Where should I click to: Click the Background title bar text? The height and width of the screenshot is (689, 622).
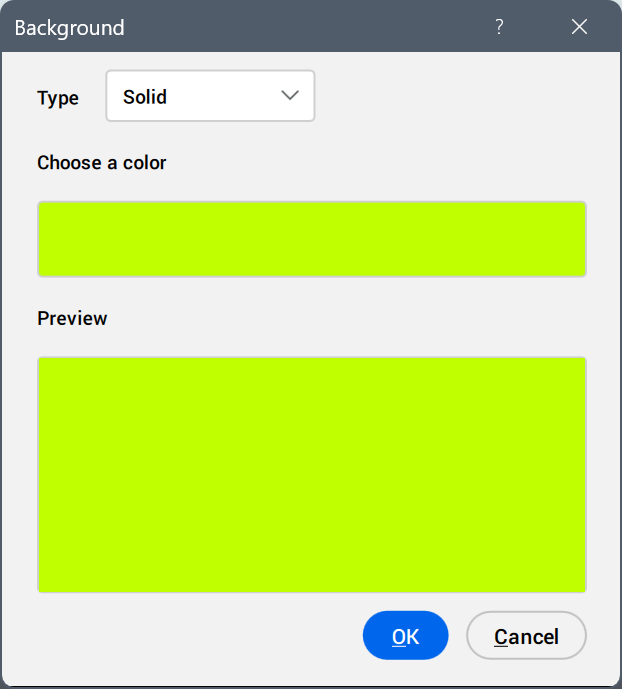(69, 27)
